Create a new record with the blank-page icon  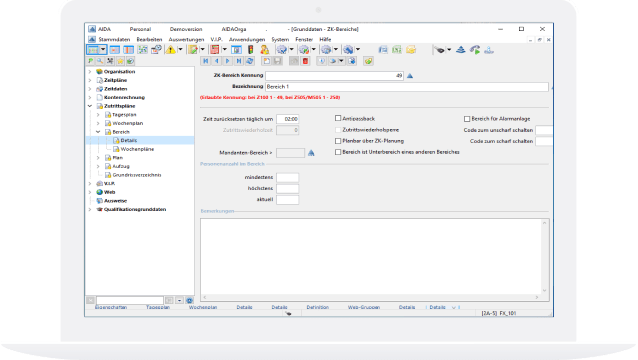click(x=266, y=61)
